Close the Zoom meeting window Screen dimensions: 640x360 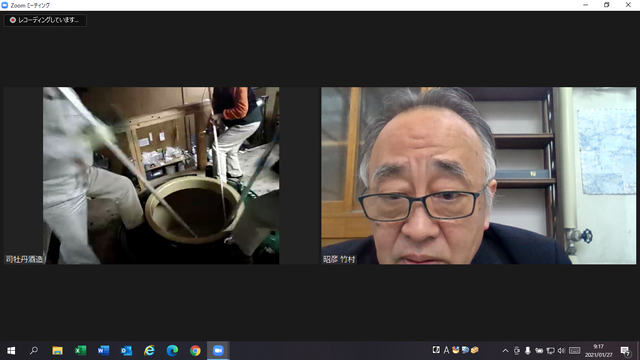628,5
